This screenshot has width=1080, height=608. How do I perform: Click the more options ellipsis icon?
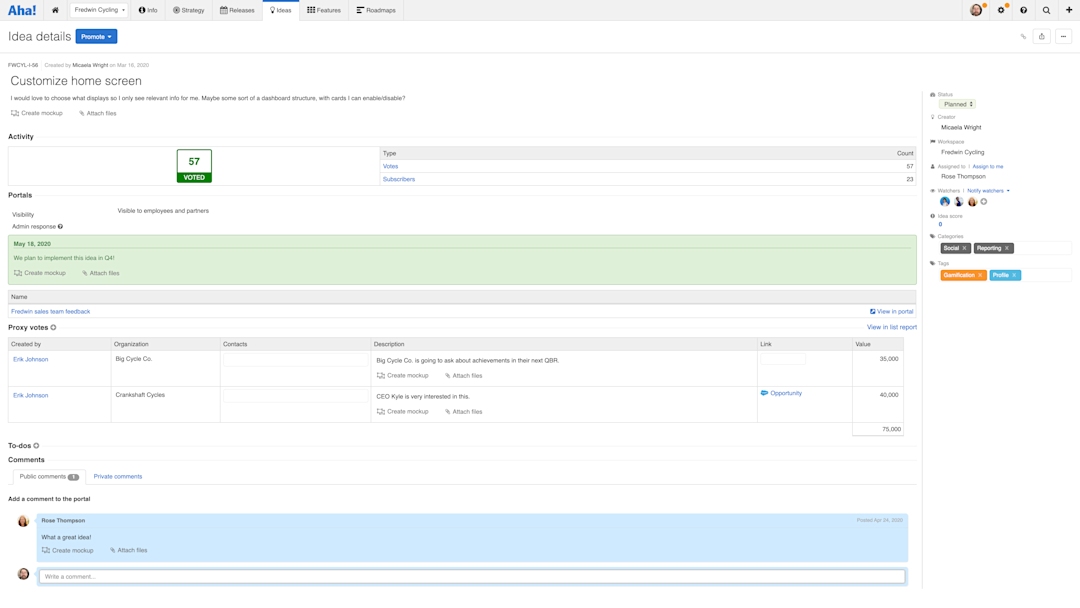(x=1063, y=35)
